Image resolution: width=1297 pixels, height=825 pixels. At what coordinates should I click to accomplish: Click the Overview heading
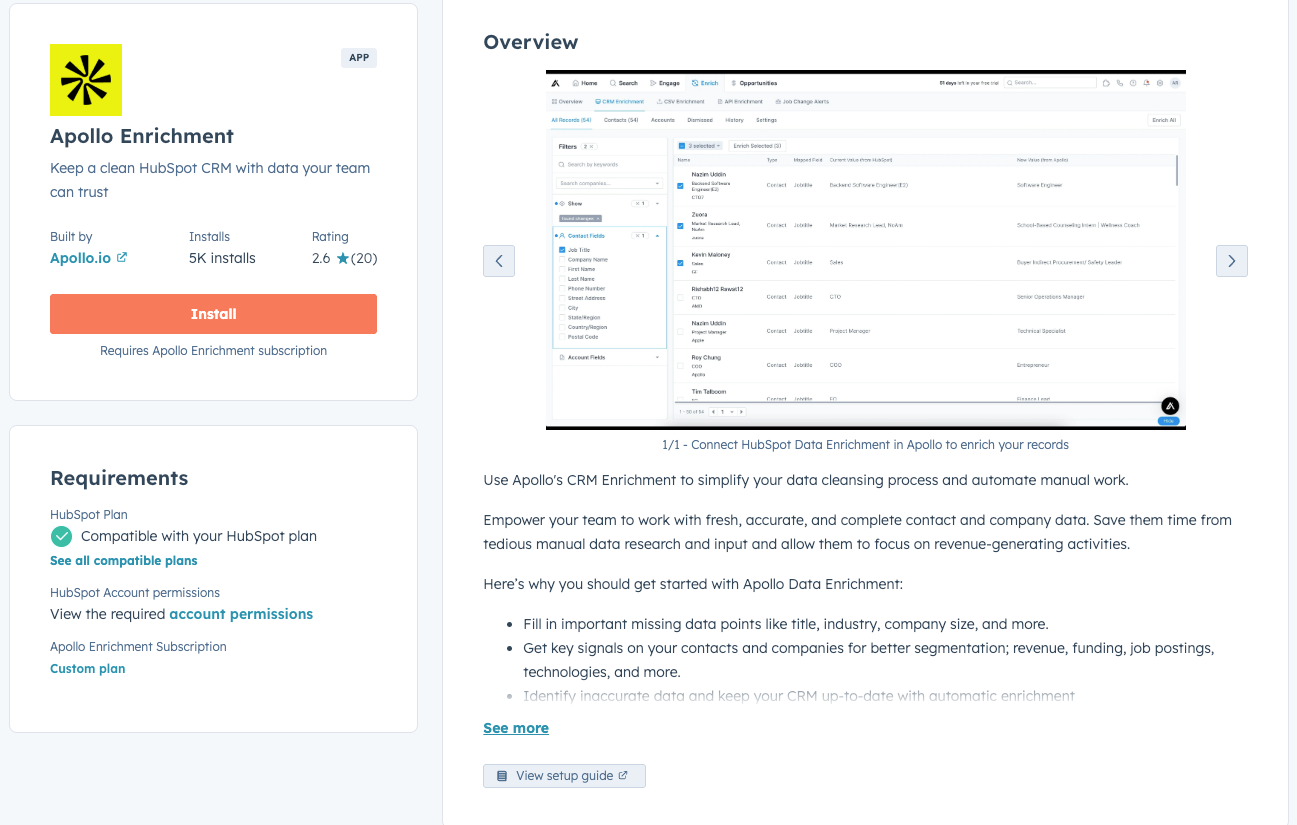[x=531, y=42]
